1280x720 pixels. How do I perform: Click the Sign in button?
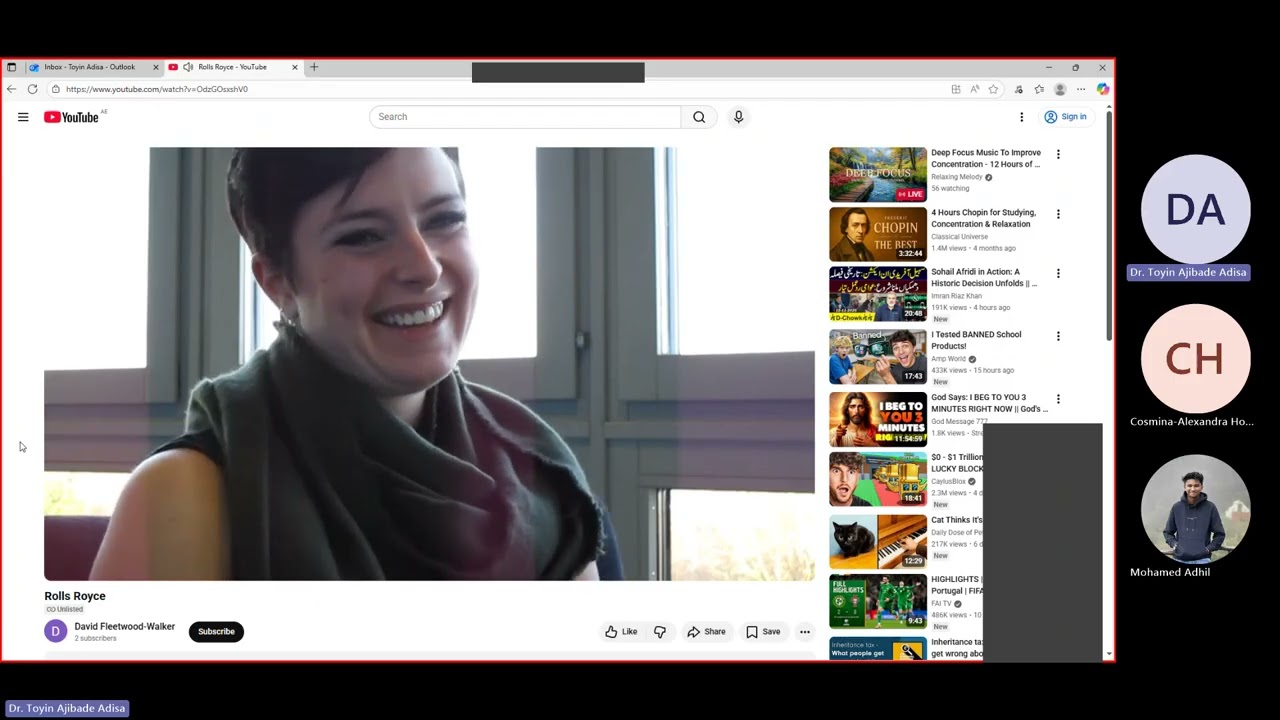[x=1065, y=117]
